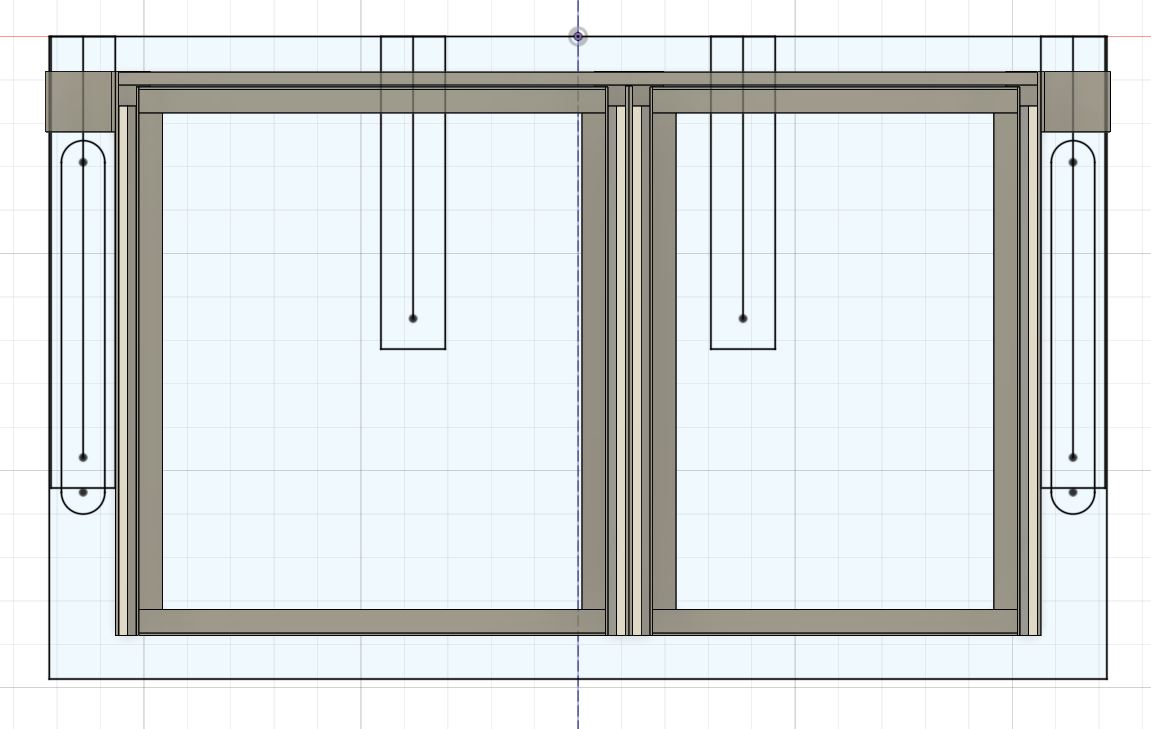The width and height of the screenshot is (1151, 729).
Task: Select top sketch point in right vertical slot
Action: pos(1073,162)
